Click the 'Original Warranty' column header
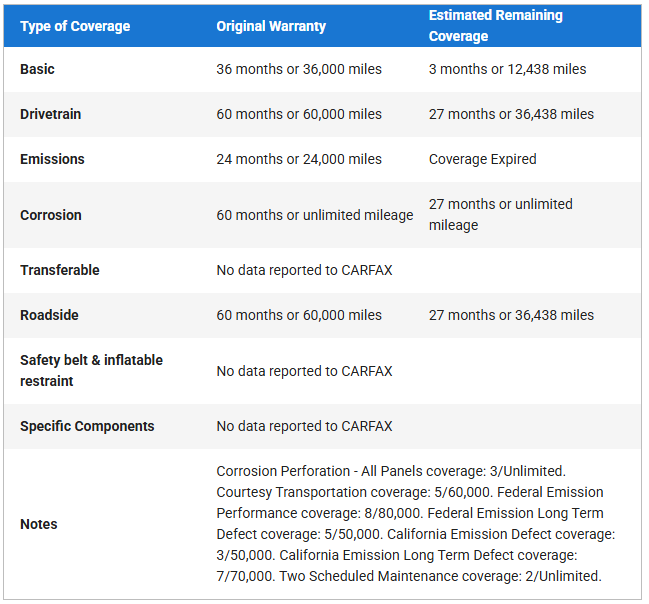The height and width of the screenshot is (604, 649). coord(271,26)
